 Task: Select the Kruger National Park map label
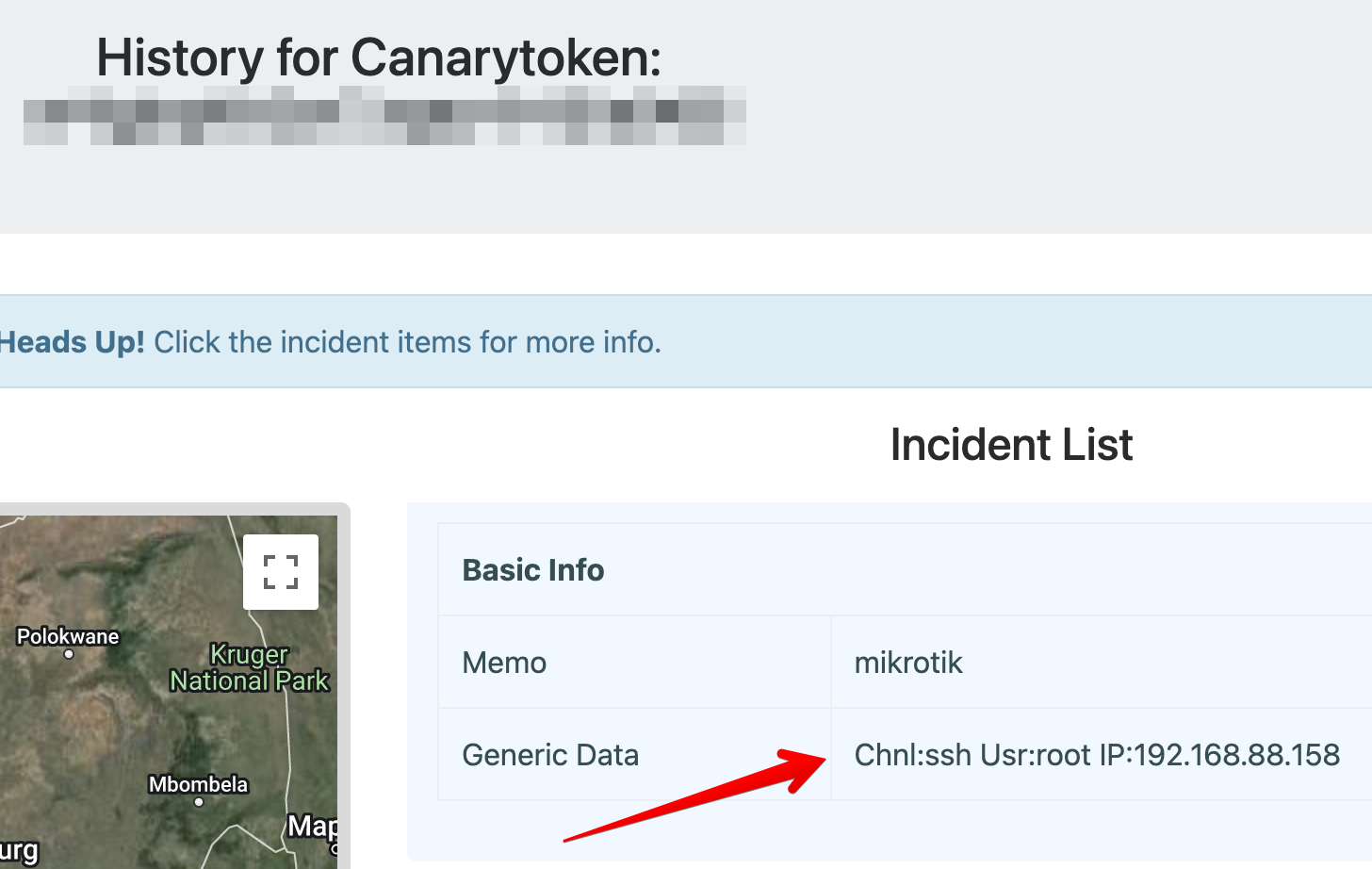point(250,667)
